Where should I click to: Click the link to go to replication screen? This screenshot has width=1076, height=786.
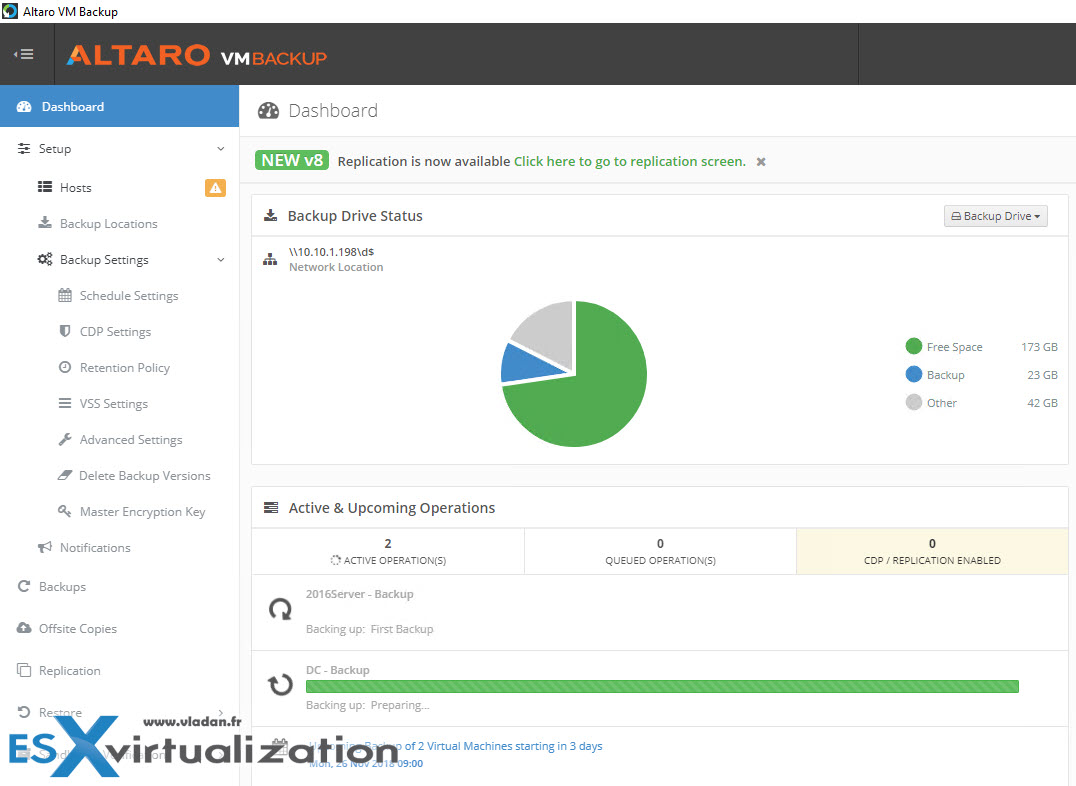(629, 161)
